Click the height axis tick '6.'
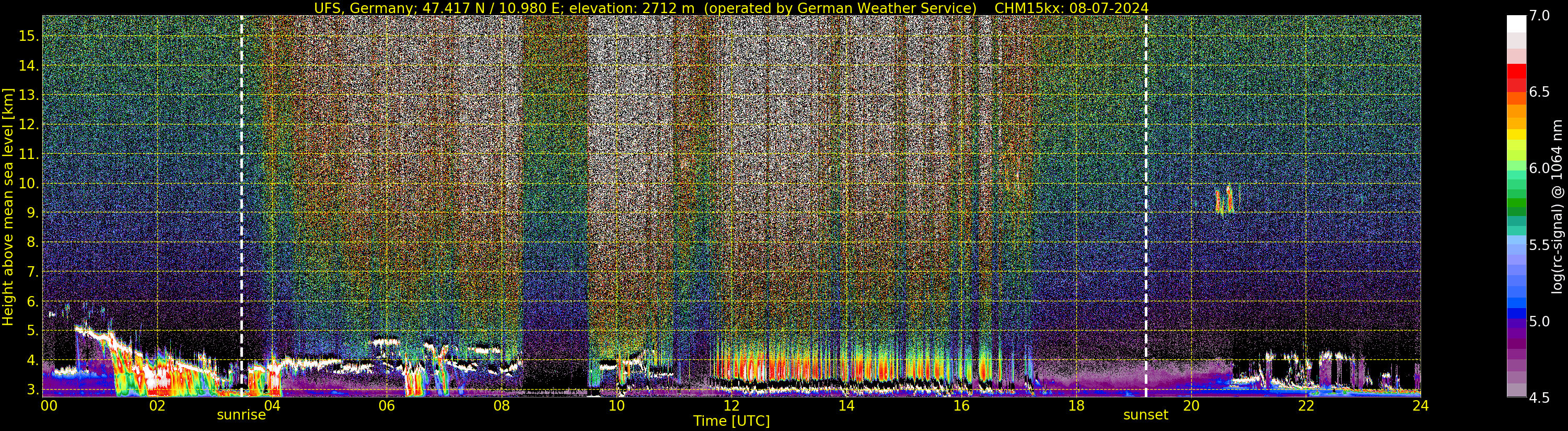 32,301
